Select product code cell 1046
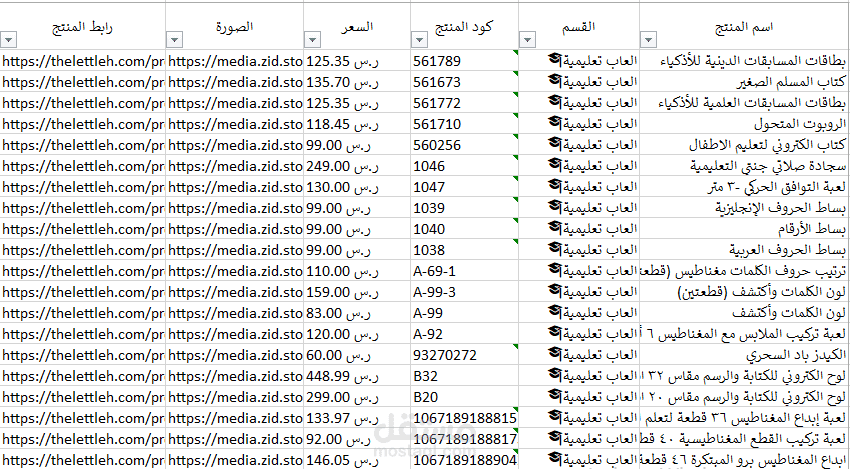This screenshot has width=850, height=469. pyautogui.click(x=465, y=166)
